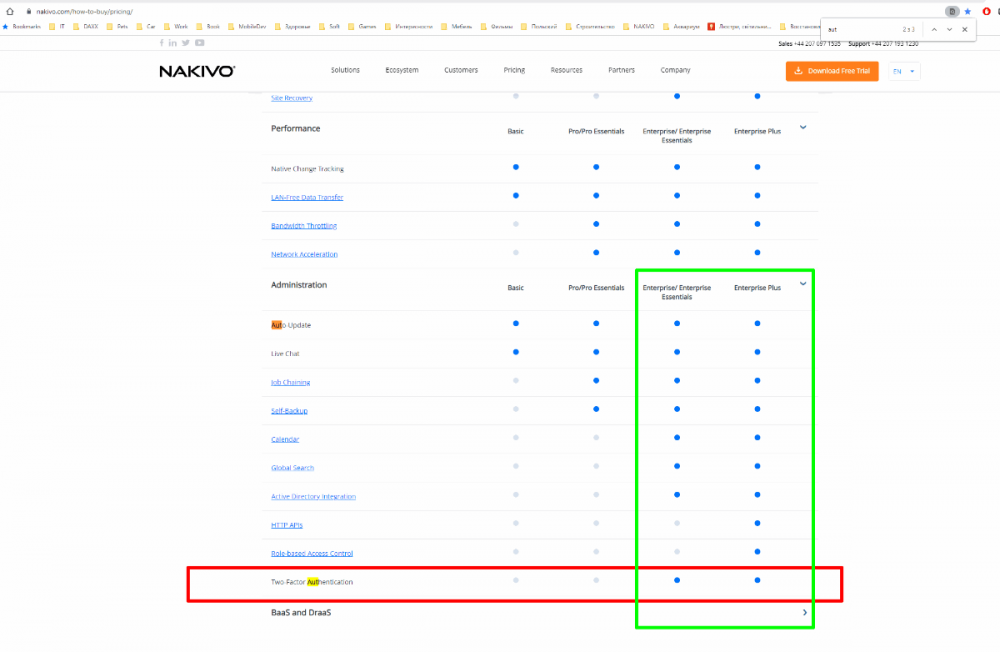Image resolution: width=1000 pixels, height=652 pixels.
Task: Open the EN language dropdown
Action: (904, 71)
